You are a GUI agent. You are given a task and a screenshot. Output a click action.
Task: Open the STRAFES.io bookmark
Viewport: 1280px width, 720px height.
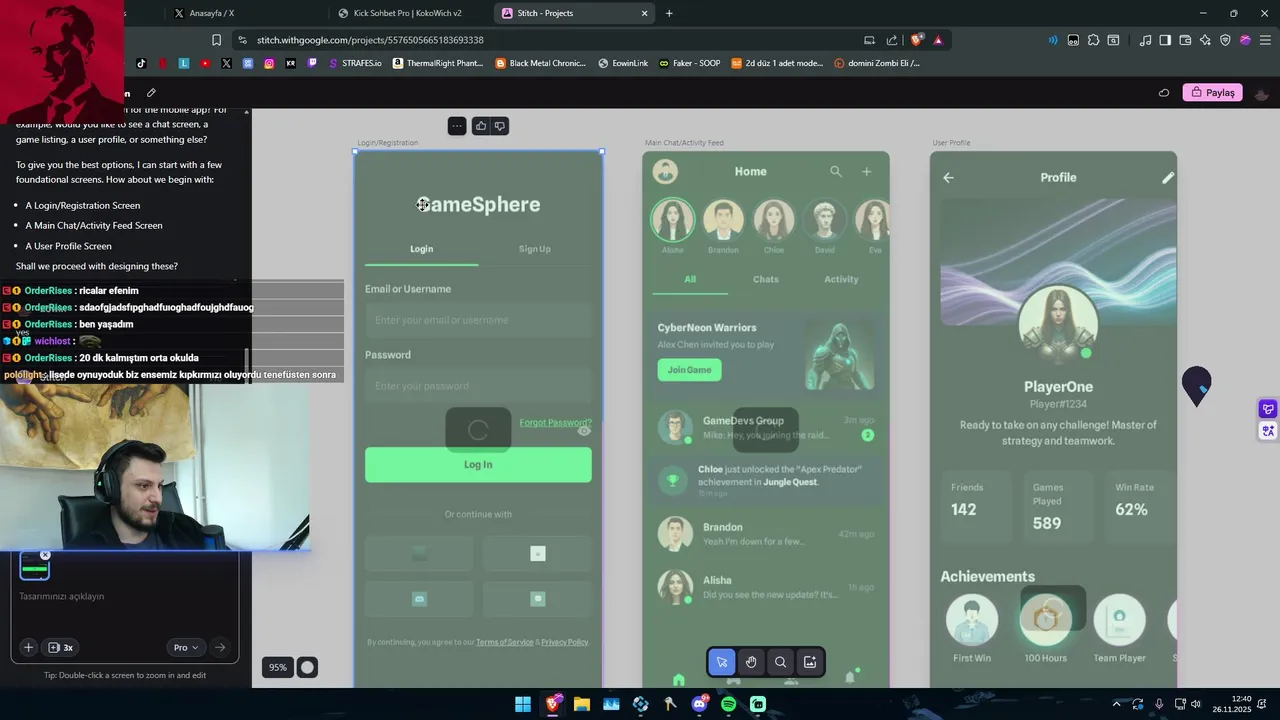tap(355, 63)
